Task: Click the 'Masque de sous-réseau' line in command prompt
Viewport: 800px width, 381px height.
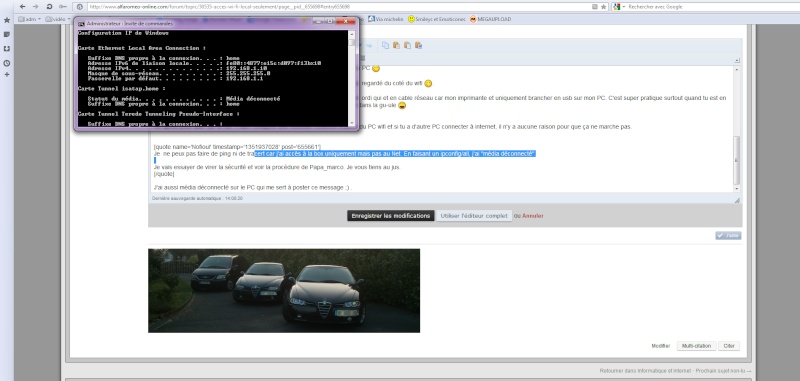Action: [x=179, y=73]
